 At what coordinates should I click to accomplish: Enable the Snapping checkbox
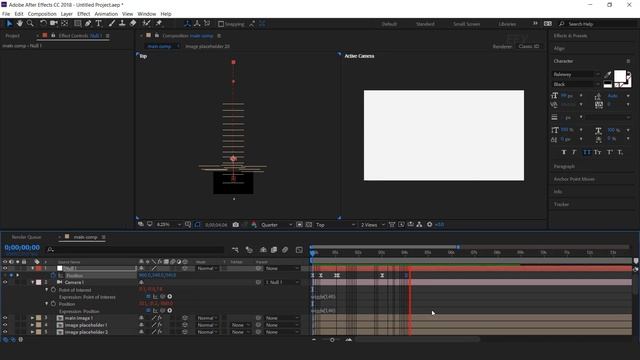[221, 24]
